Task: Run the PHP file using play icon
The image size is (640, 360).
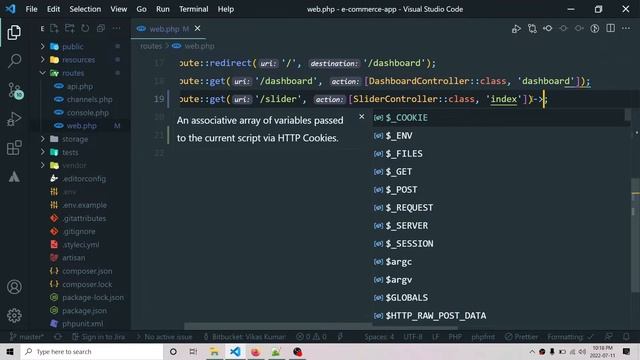Action: (516, 29)
